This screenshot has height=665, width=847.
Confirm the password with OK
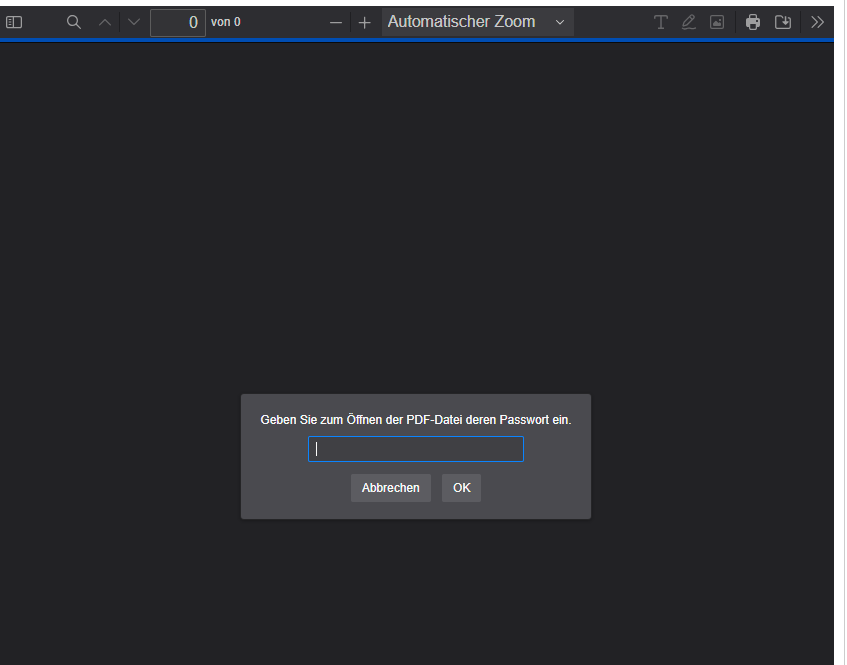461,488
